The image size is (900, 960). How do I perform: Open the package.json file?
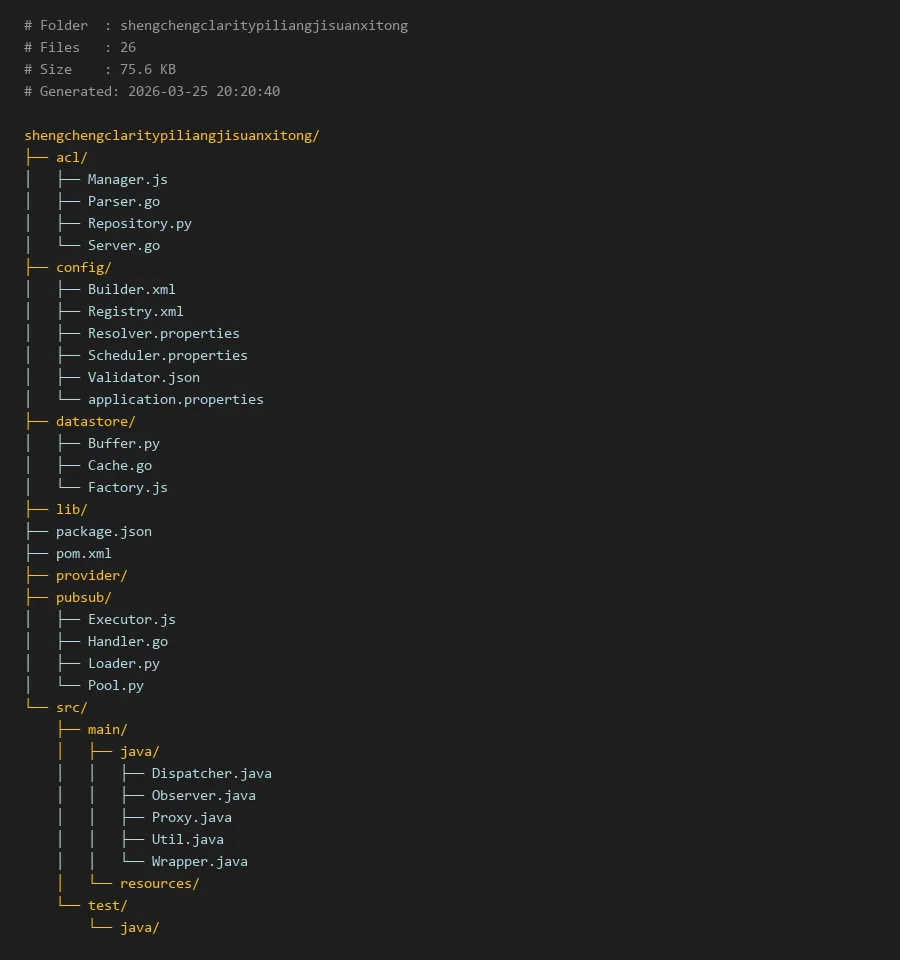point(103,532)
